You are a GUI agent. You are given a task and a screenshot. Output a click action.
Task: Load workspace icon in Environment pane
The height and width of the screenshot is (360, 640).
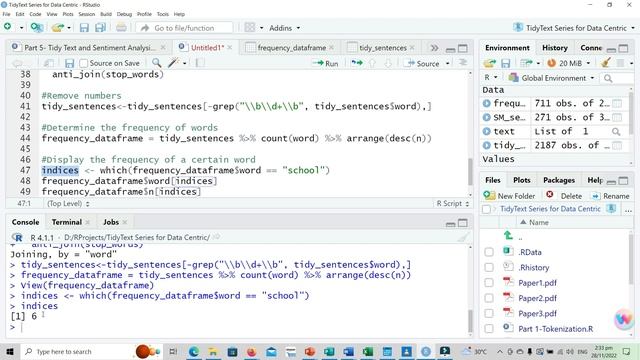(489, 63)
